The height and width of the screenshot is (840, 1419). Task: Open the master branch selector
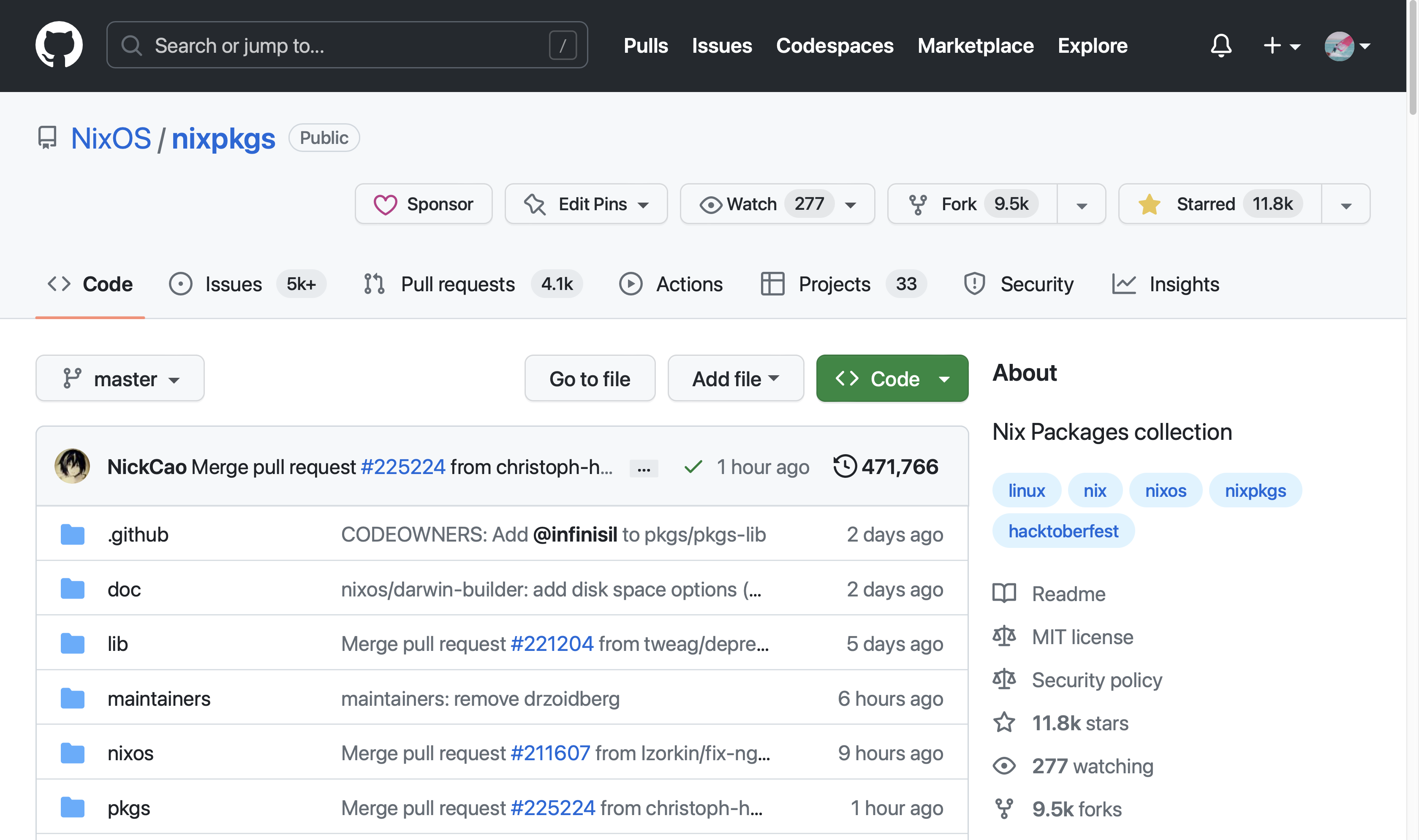(x=120, y=379)
